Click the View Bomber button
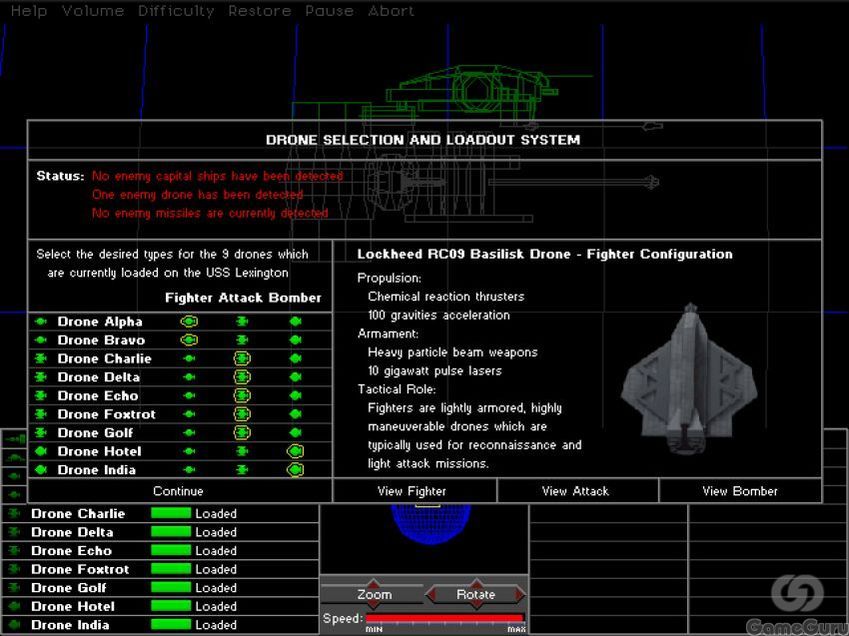849x636 pixels. [x=740, y=491]
